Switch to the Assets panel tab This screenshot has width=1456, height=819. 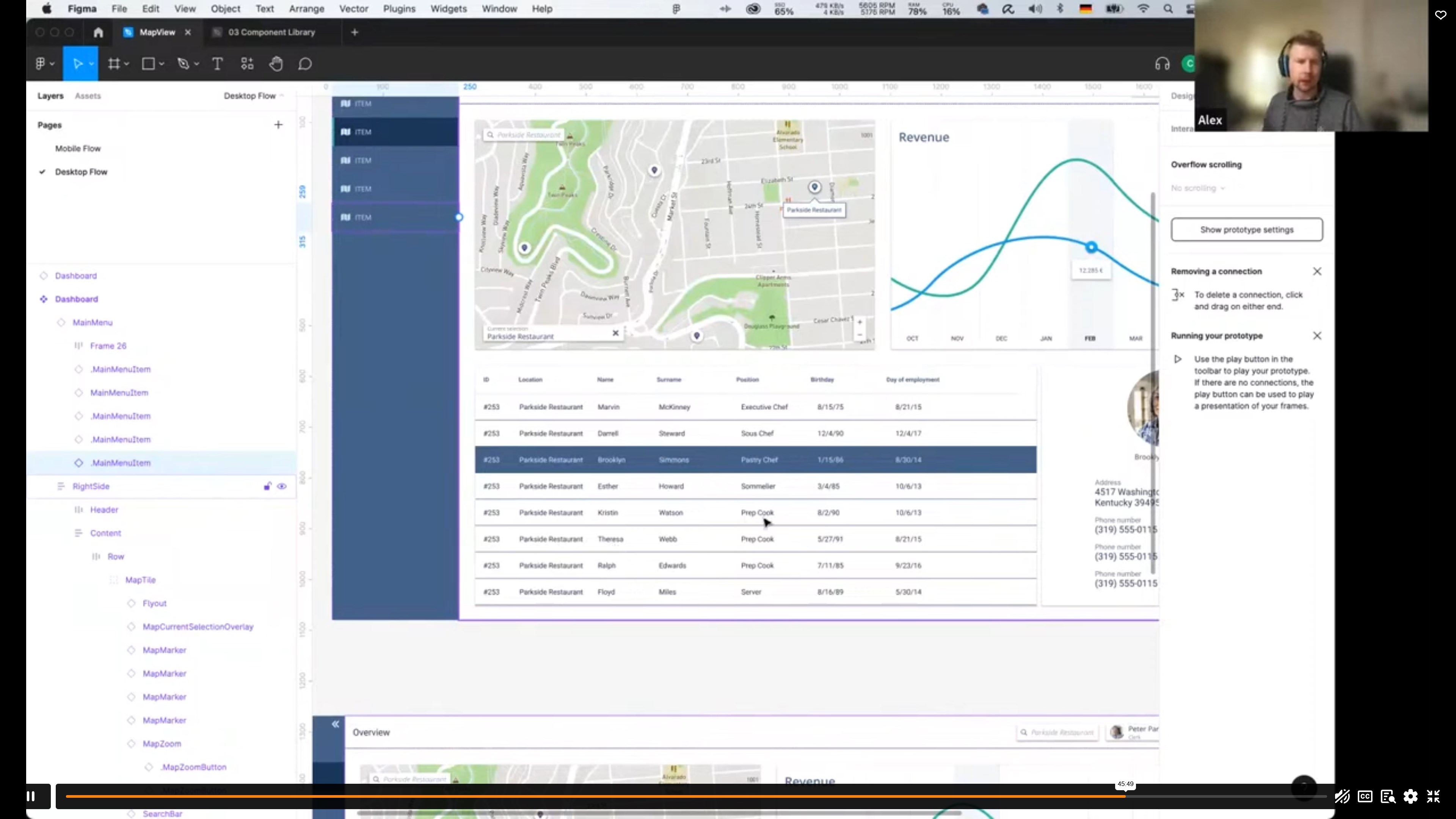pyautogui.click(x=88, y=96)
